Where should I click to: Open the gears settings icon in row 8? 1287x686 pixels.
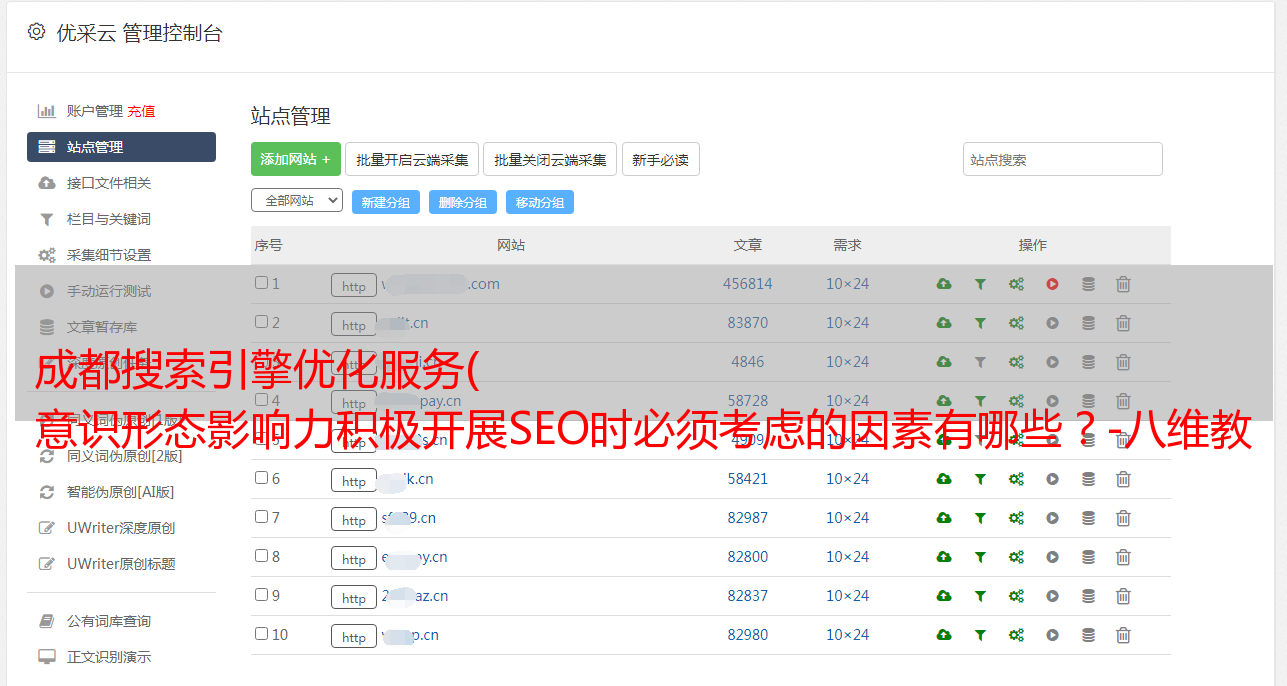pos(1016,557)
